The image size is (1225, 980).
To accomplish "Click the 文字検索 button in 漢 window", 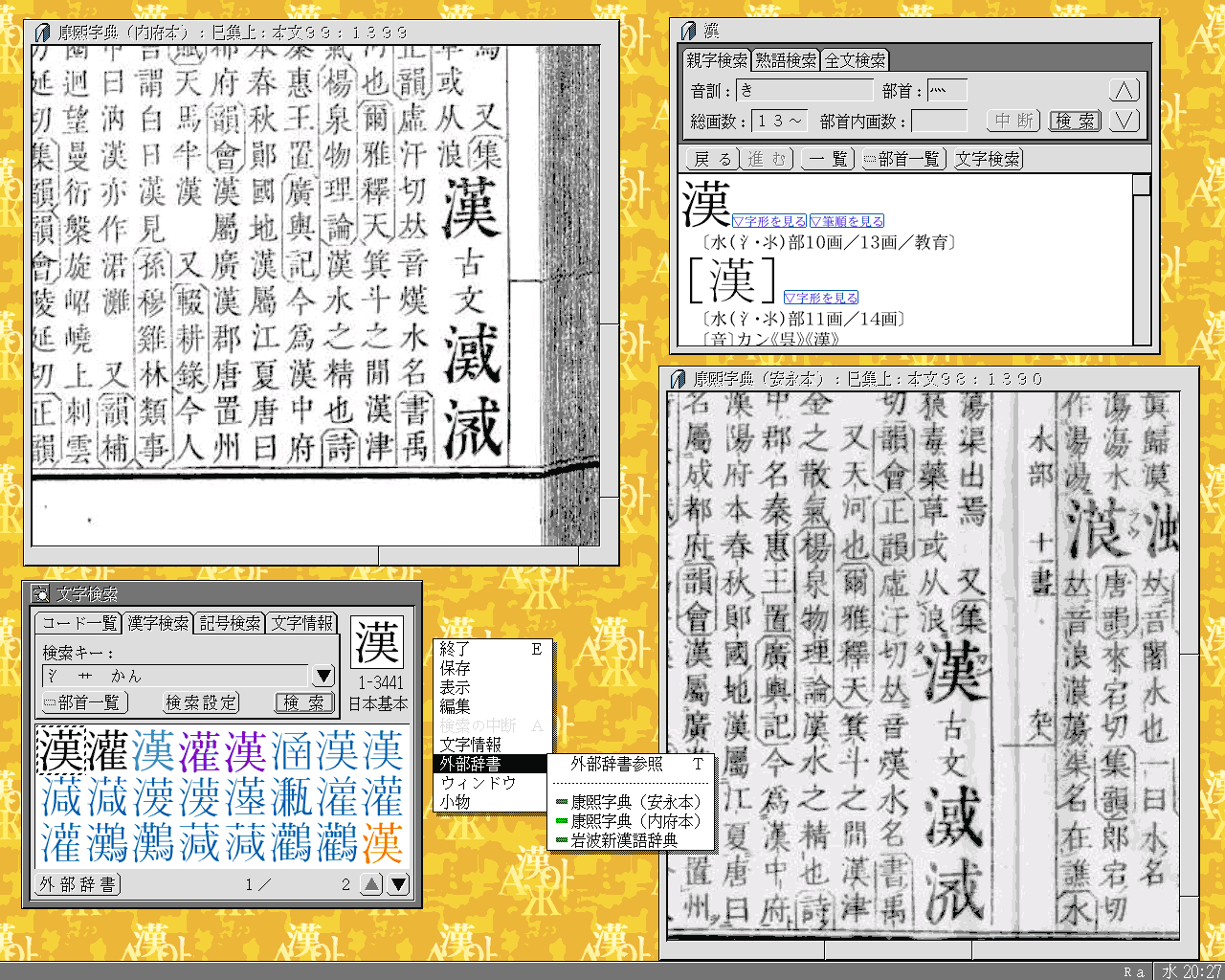I will (x=988, y=159).
